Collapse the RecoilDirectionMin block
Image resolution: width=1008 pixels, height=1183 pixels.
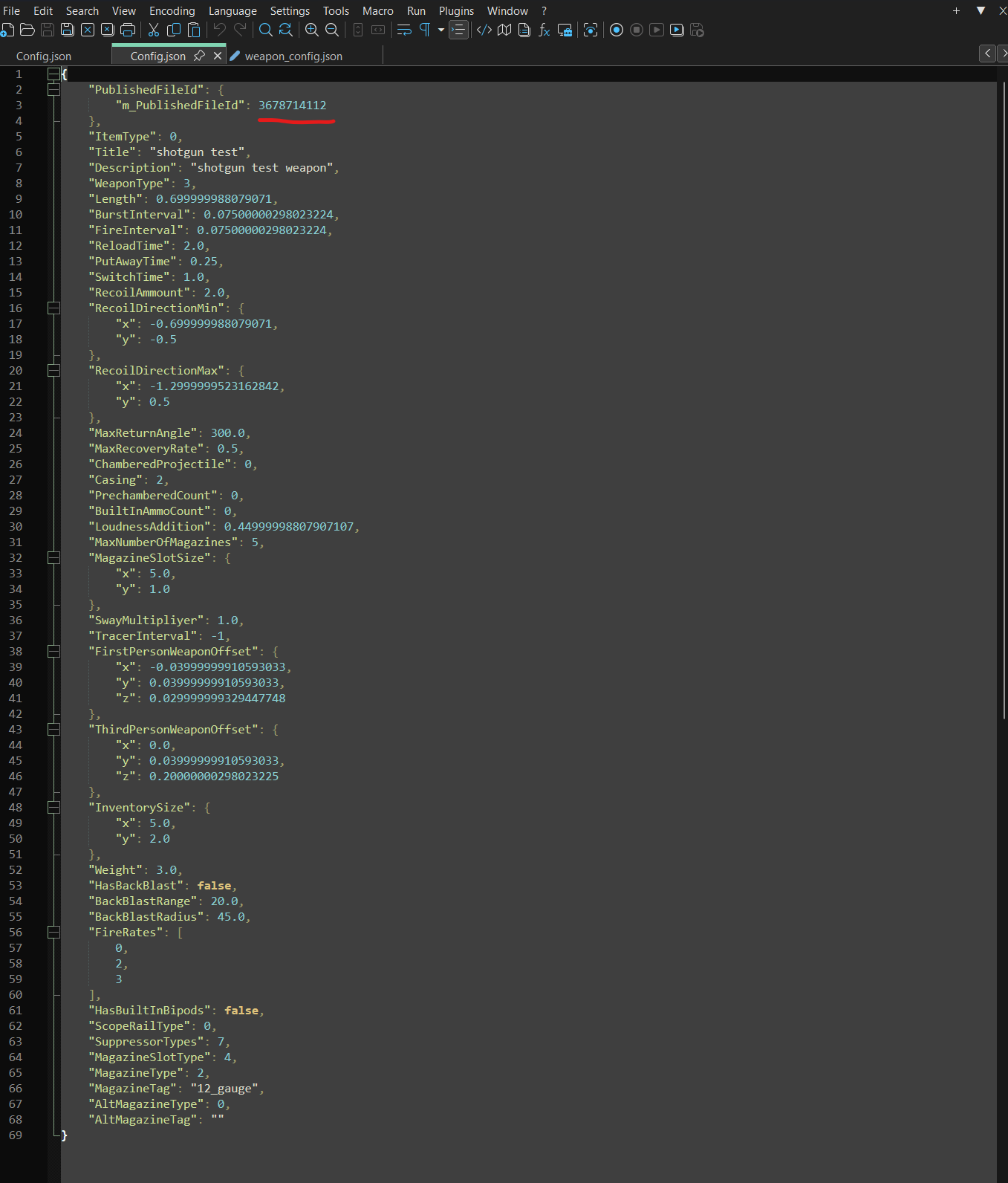(53, 308)
